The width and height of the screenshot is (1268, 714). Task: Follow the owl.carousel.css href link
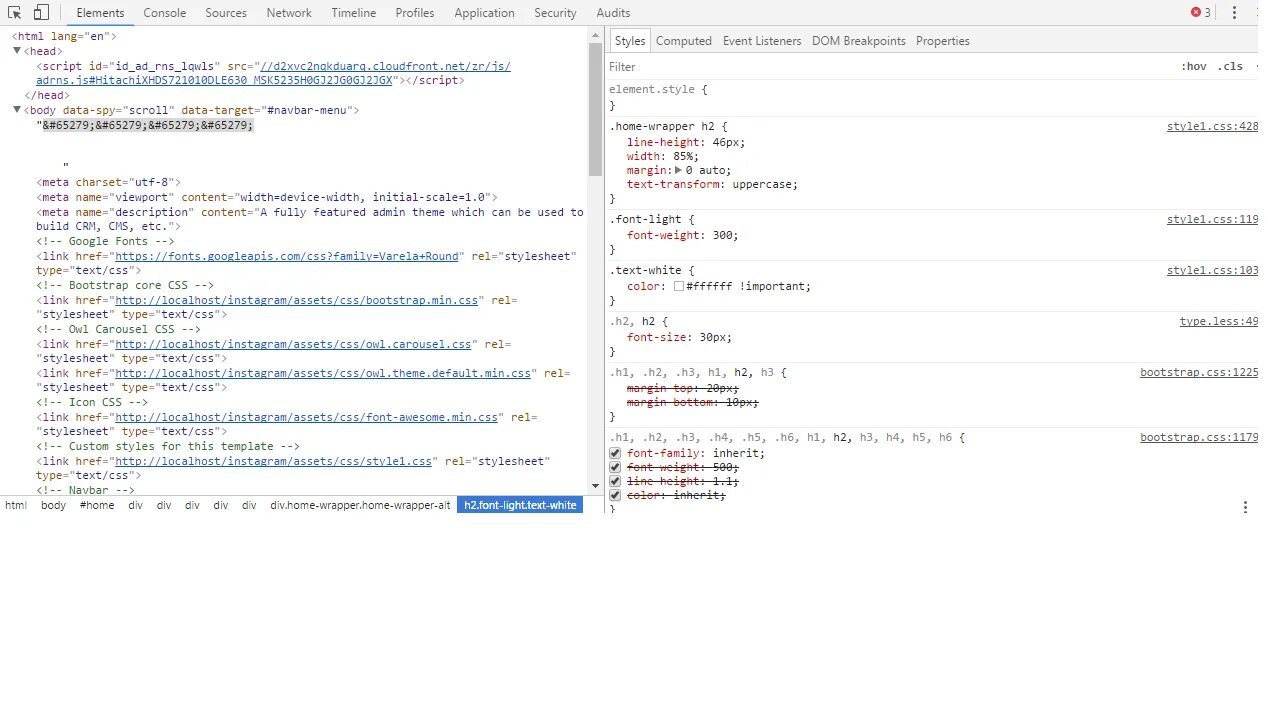point(293,344)
